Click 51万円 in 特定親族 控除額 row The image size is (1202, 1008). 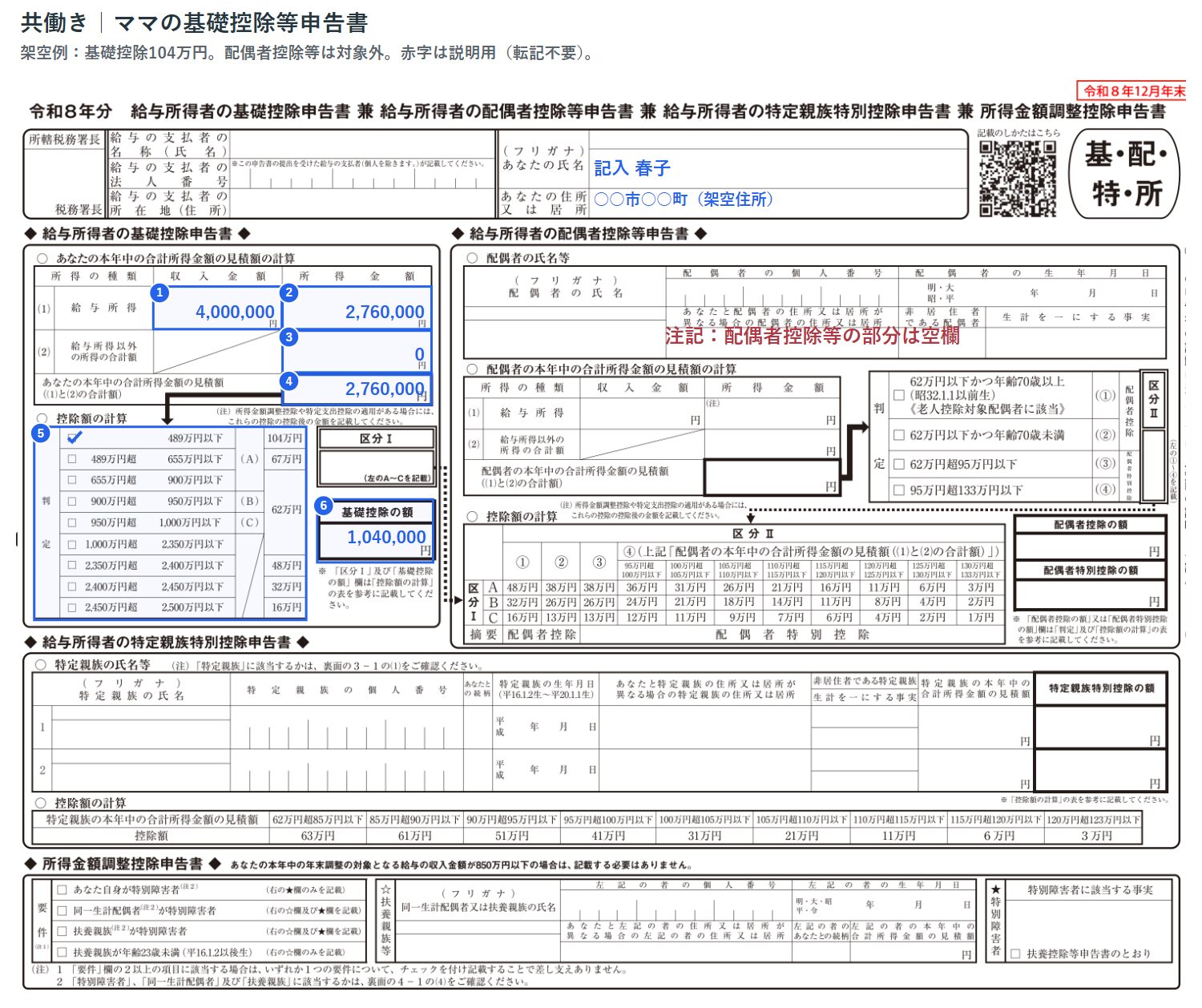pos(511,836)
